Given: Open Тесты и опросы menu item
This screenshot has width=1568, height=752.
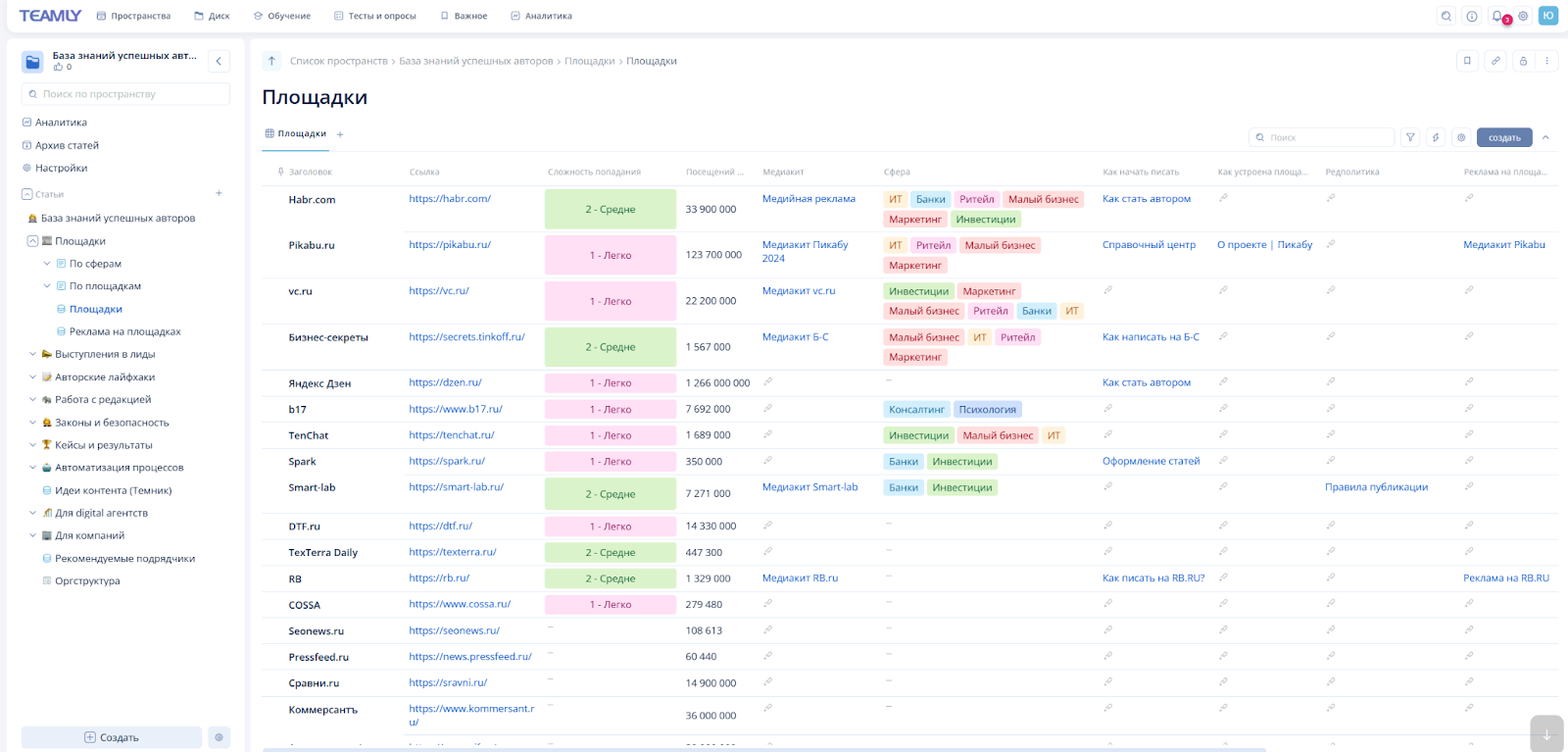Looking at the screenshot, I should click(375, 16).
